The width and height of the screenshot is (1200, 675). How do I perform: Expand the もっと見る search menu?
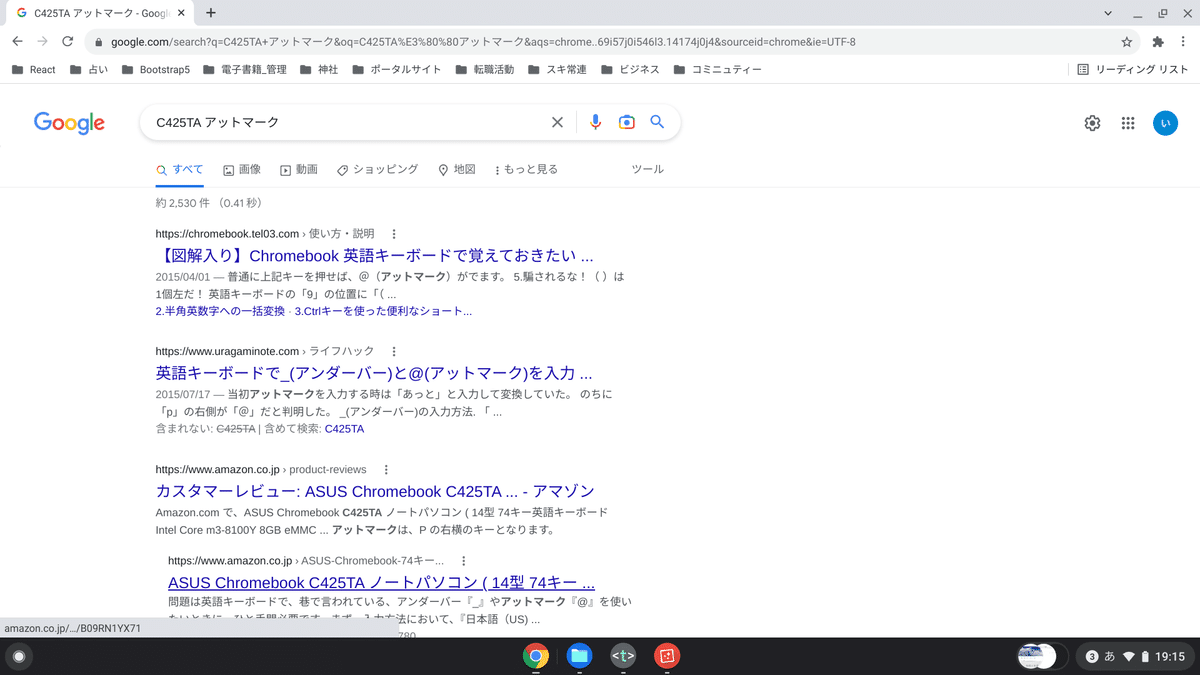click(x=527, y=170)
